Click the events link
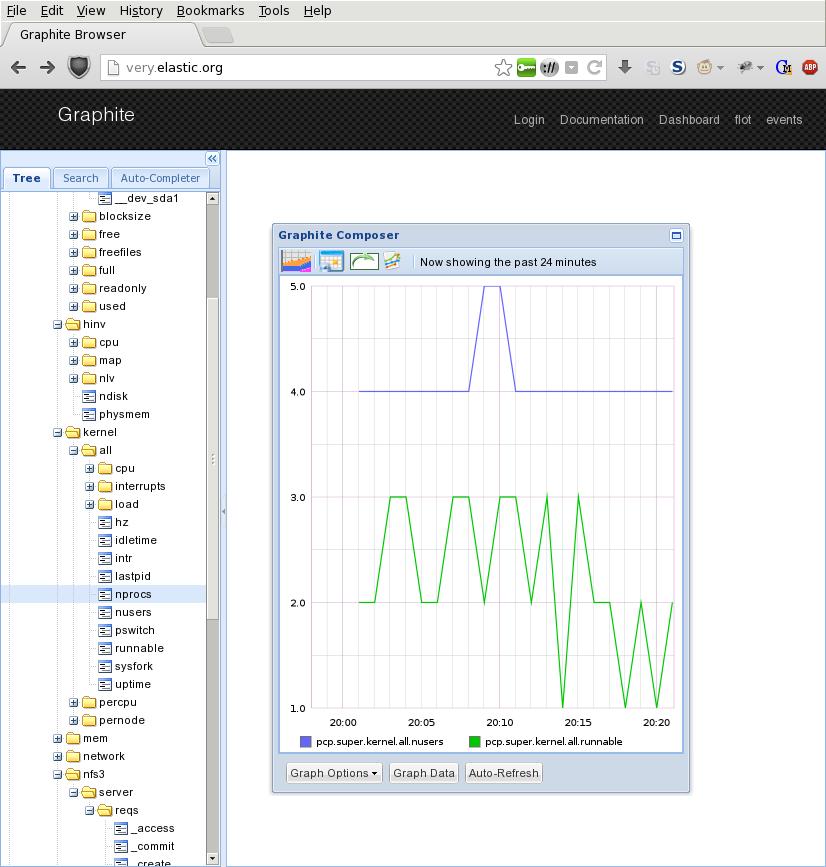Image resolution: width=826 pixels, height=867 pixels. pos(784,119)
